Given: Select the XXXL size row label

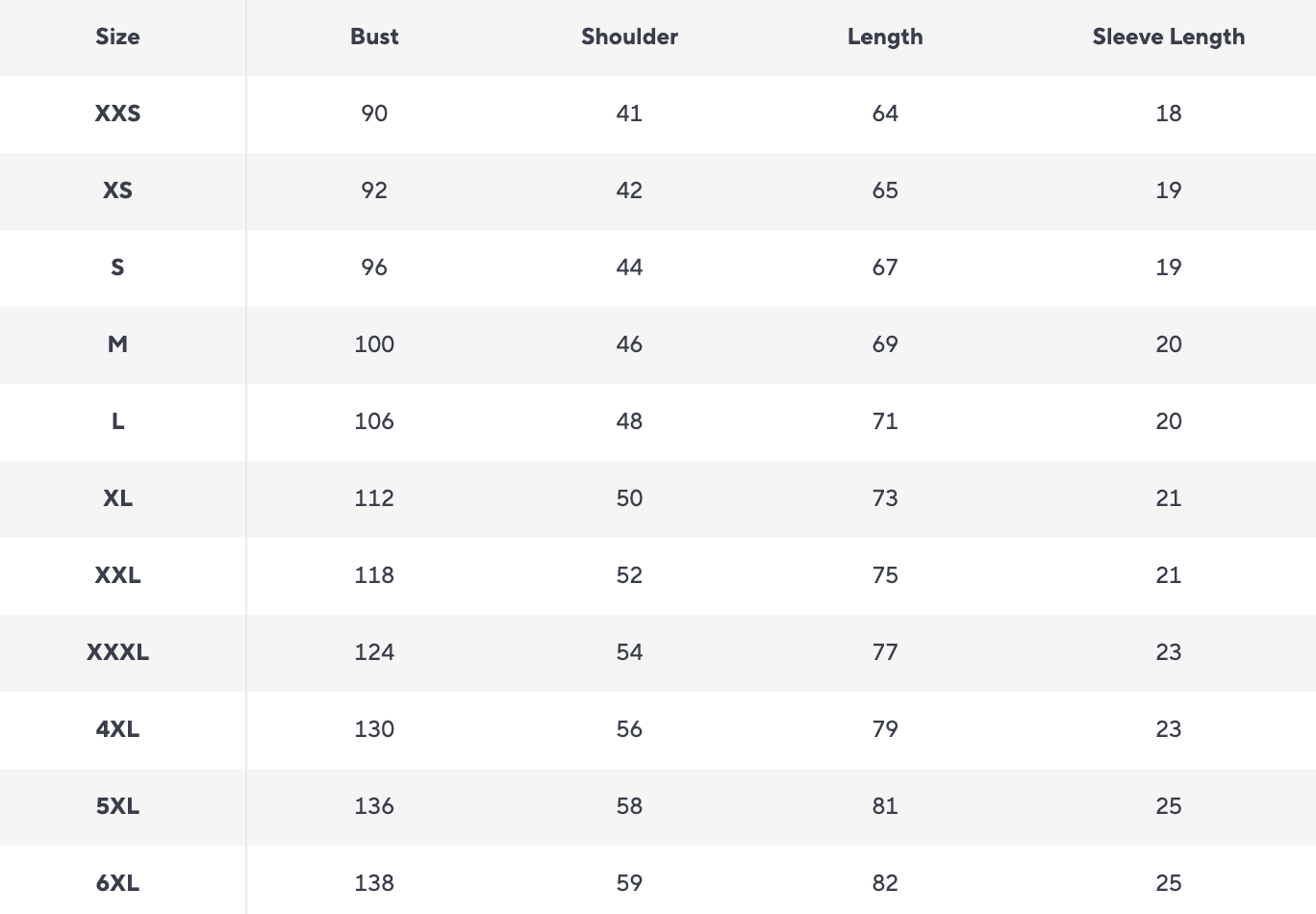Looking at the screenshot, I should [117, 652].
